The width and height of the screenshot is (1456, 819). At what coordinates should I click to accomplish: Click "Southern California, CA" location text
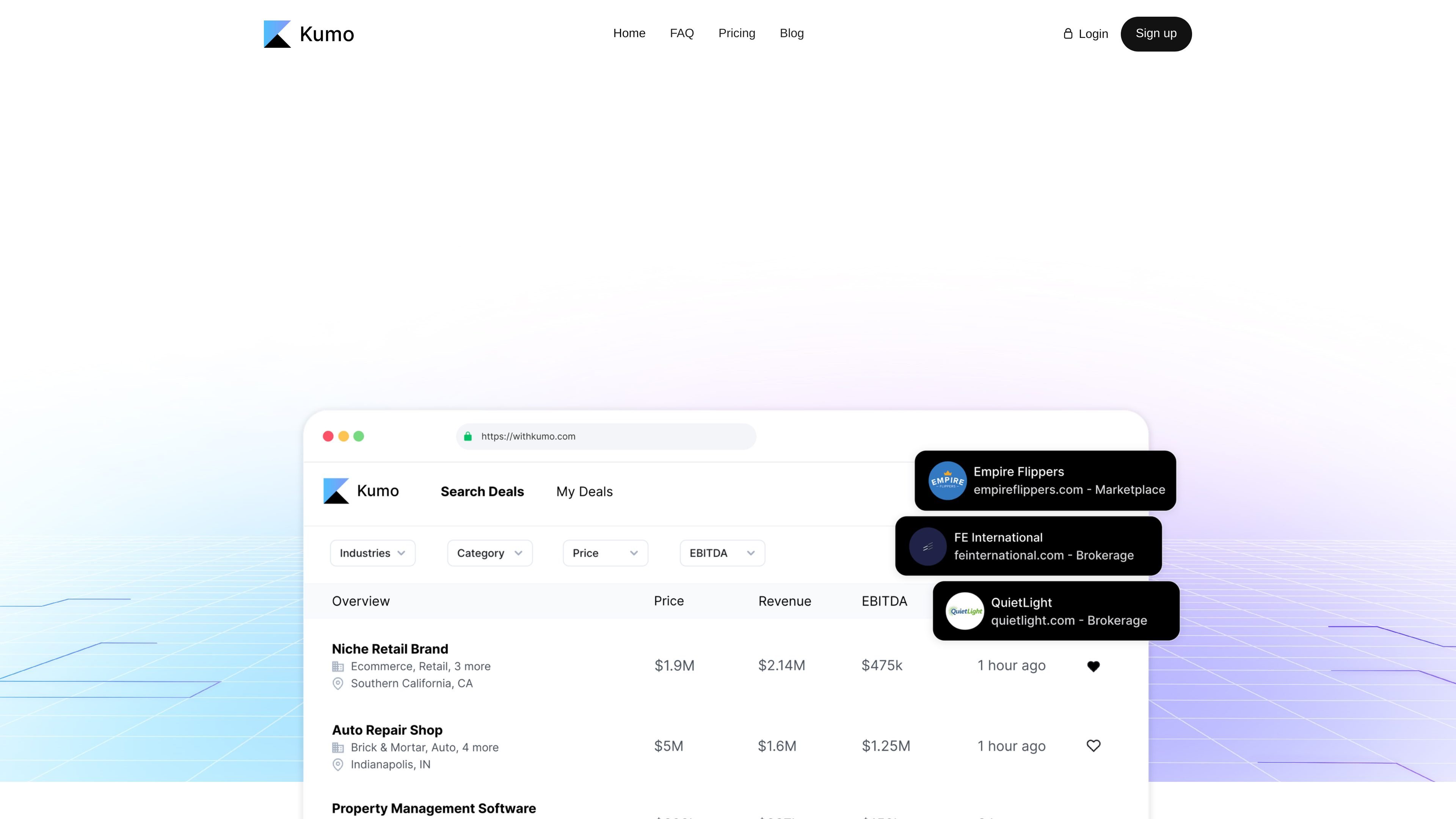[x=411, y=683]
